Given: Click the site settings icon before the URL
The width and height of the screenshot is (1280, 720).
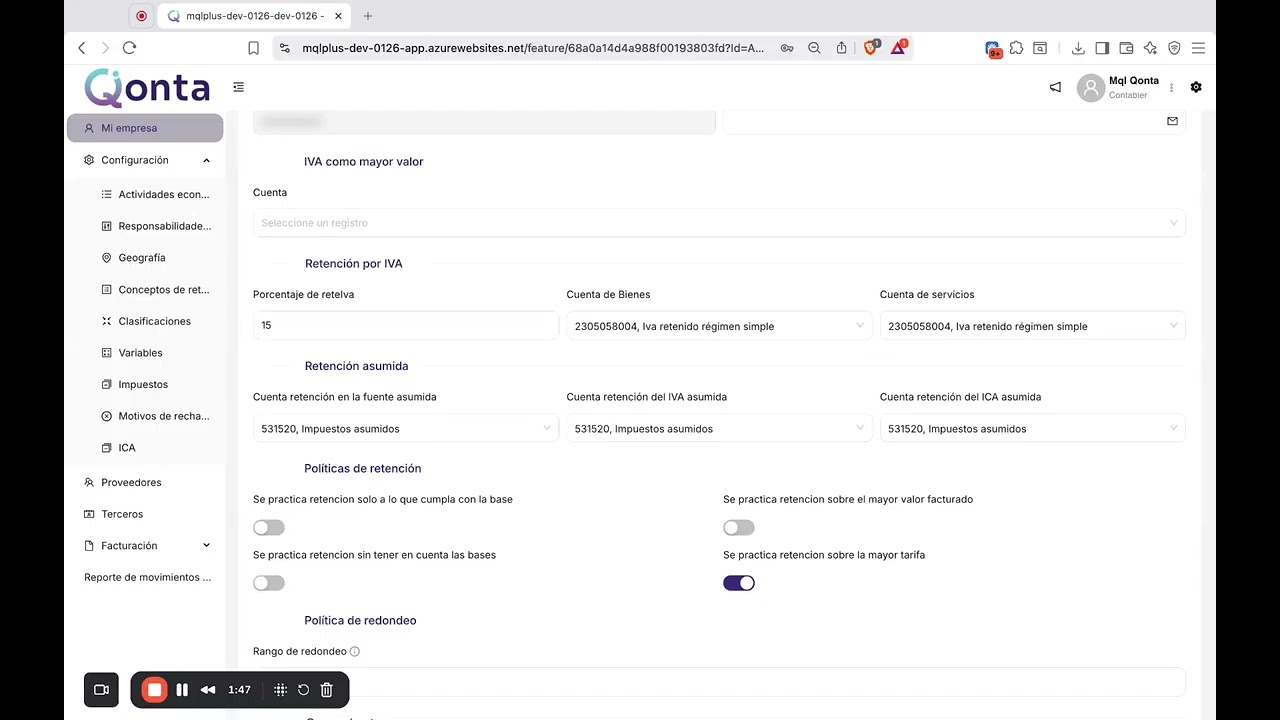Looking at the screenshot, I should tap(284, 48).
